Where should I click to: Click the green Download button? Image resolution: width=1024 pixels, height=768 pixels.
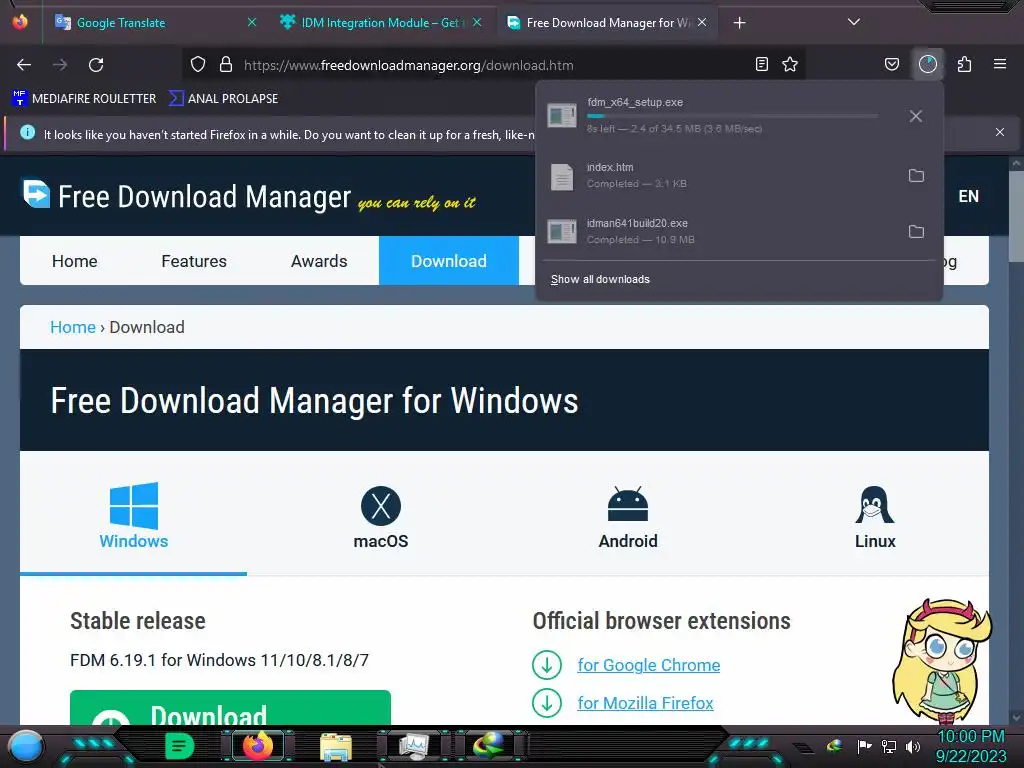pyautogui.click(x=231, y=708)
